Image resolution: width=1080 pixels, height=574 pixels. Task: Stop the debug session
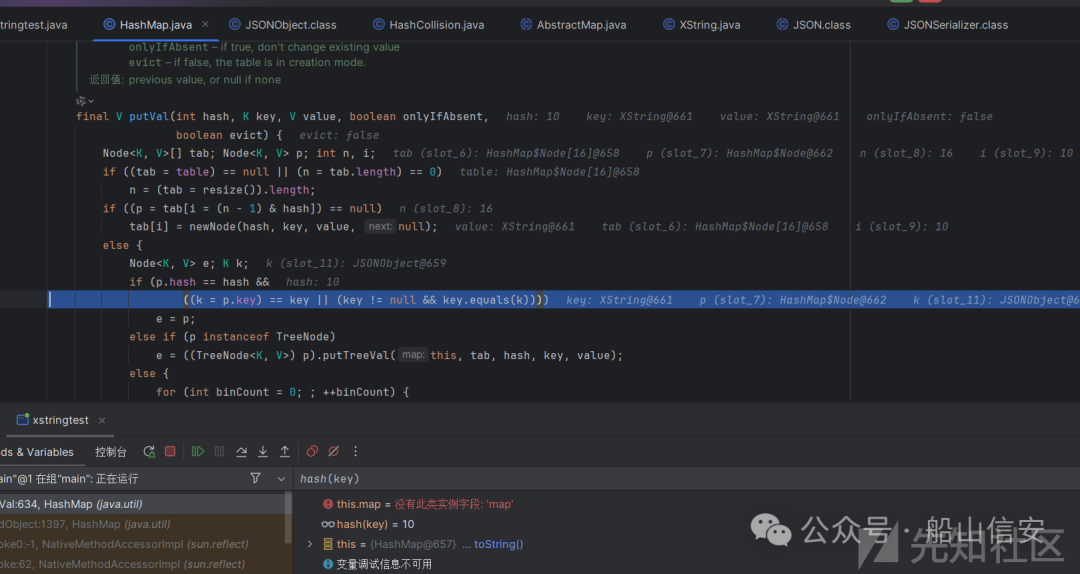tap(170, 451)
